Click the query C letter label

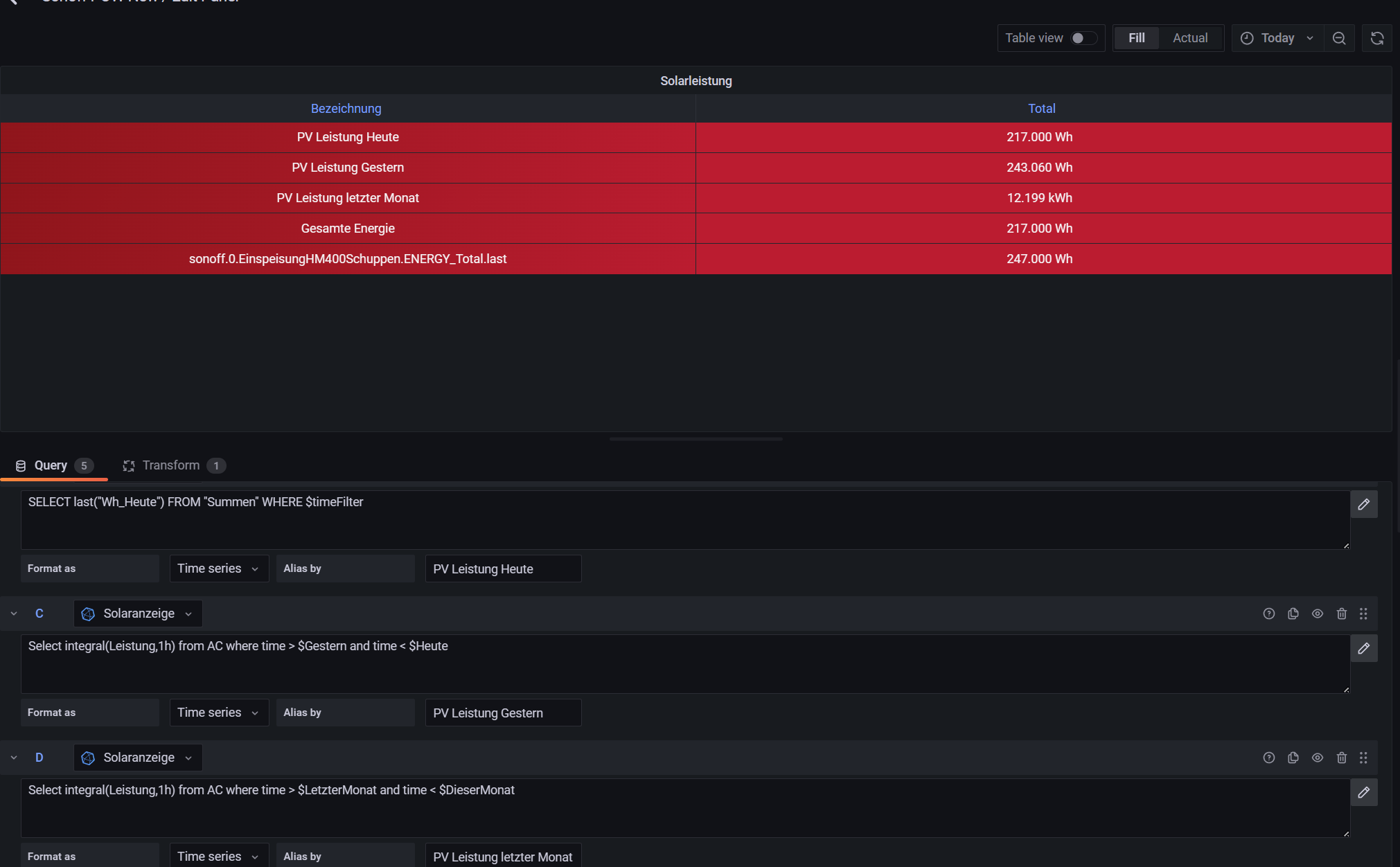(39, 614)
